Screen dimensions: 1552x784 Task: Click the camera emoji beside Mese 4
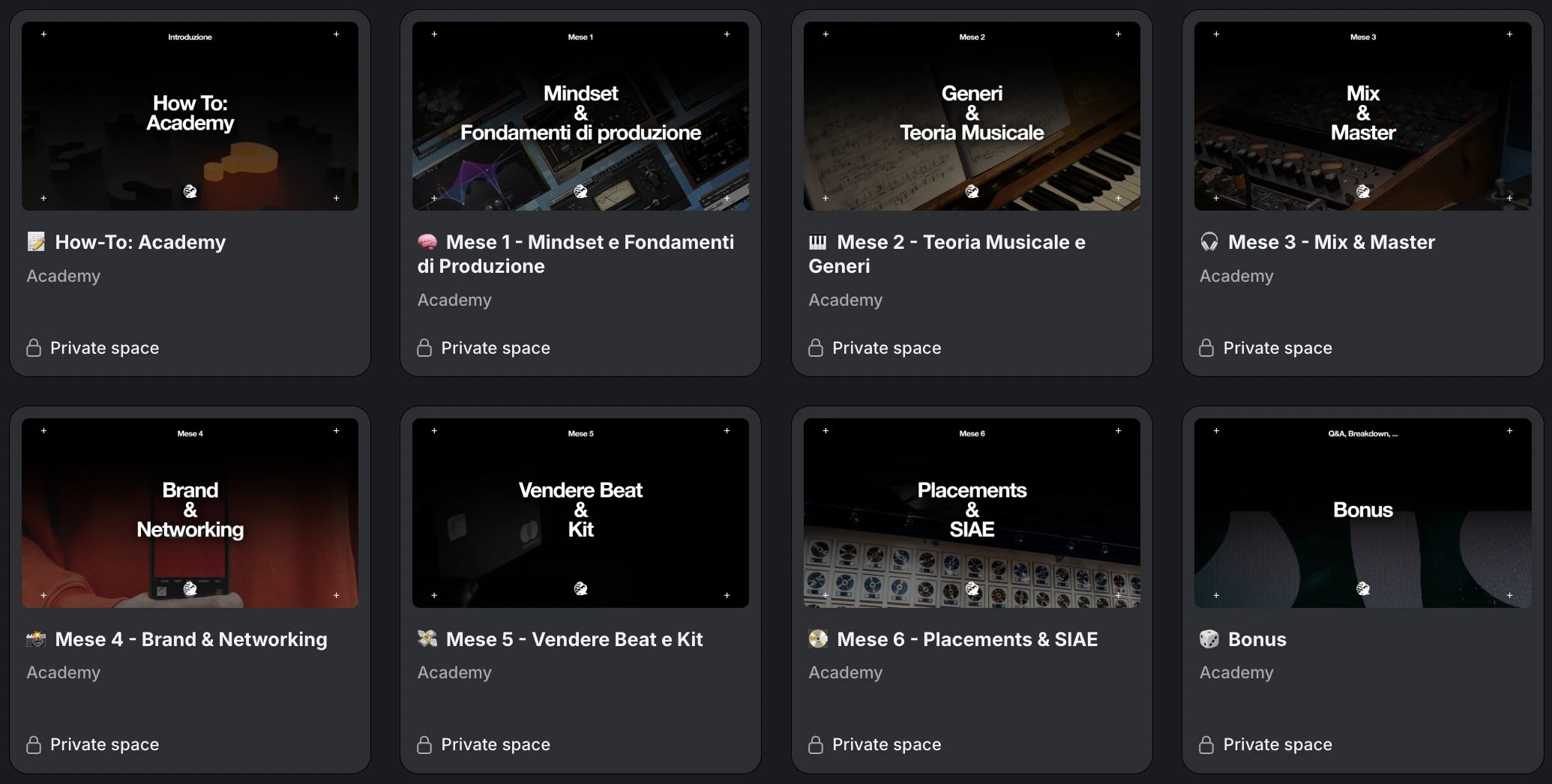pos(36,639)
